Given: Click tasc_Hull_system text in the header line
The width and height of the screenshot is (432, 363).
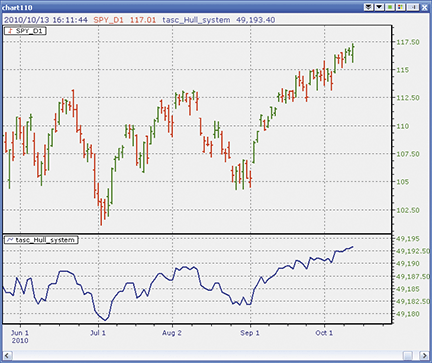Looking at the screenshot, I should [x=196, y=20].
